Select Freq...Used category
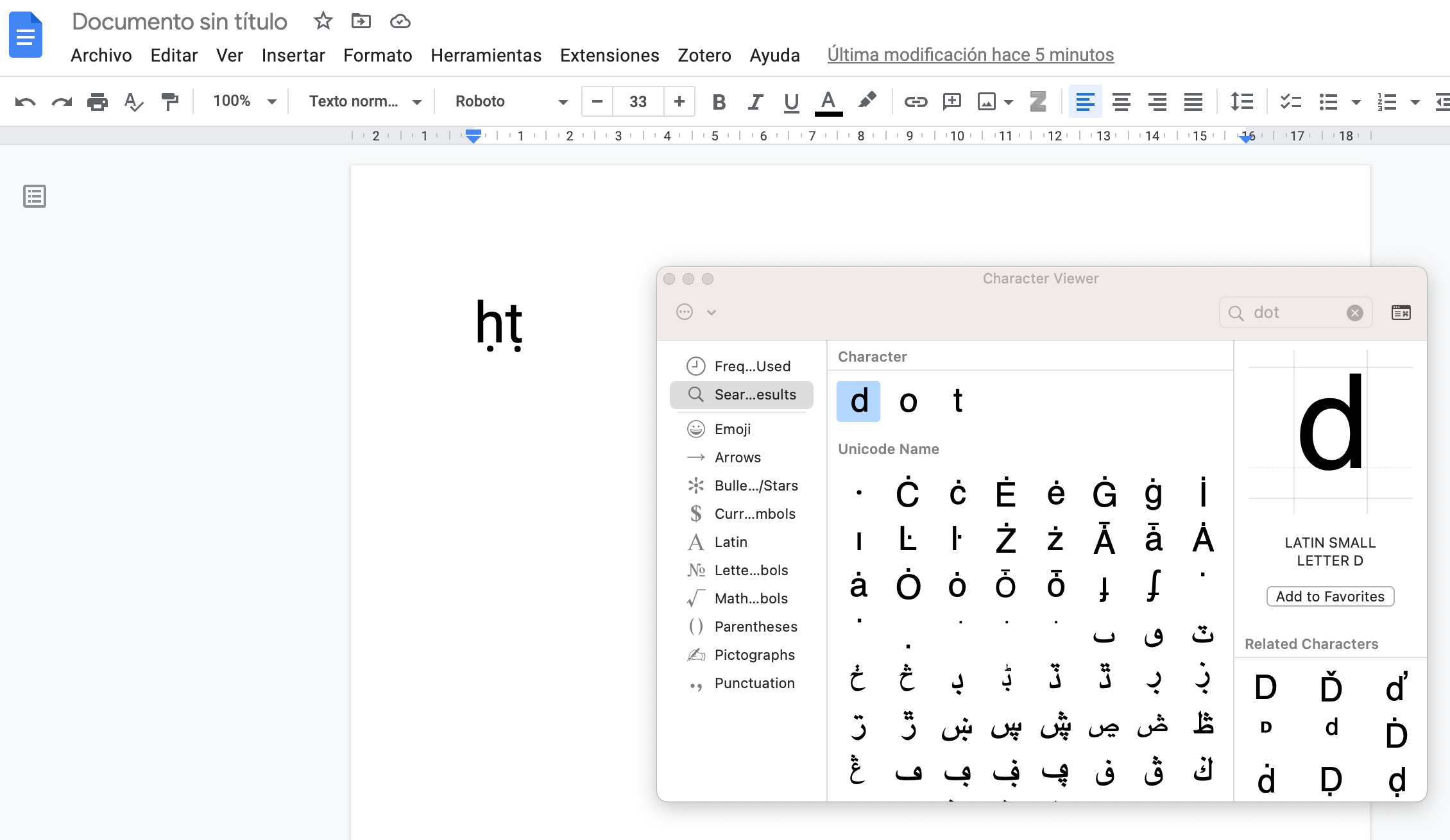1450x840 pixels. point(741,366)
